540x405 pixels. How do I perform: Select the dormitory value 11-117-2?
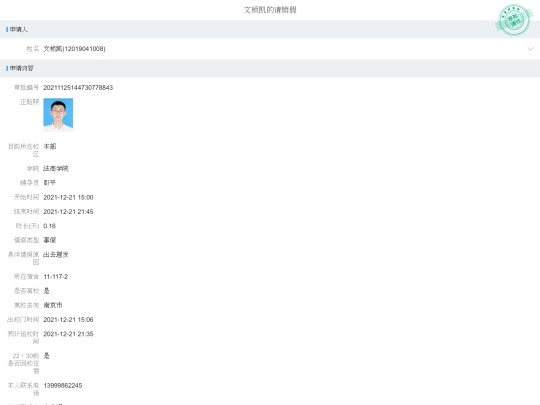coord(55,277)
